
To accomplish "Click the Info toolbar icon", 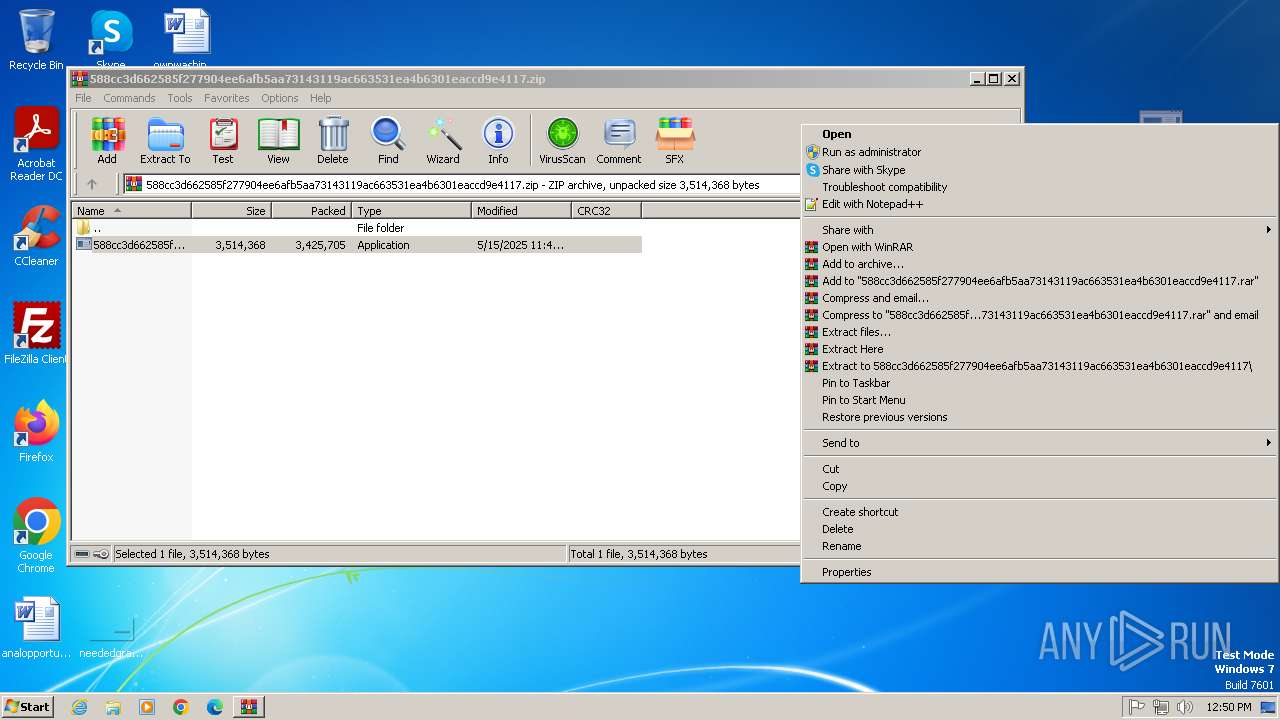I will [x=498, y=141].
